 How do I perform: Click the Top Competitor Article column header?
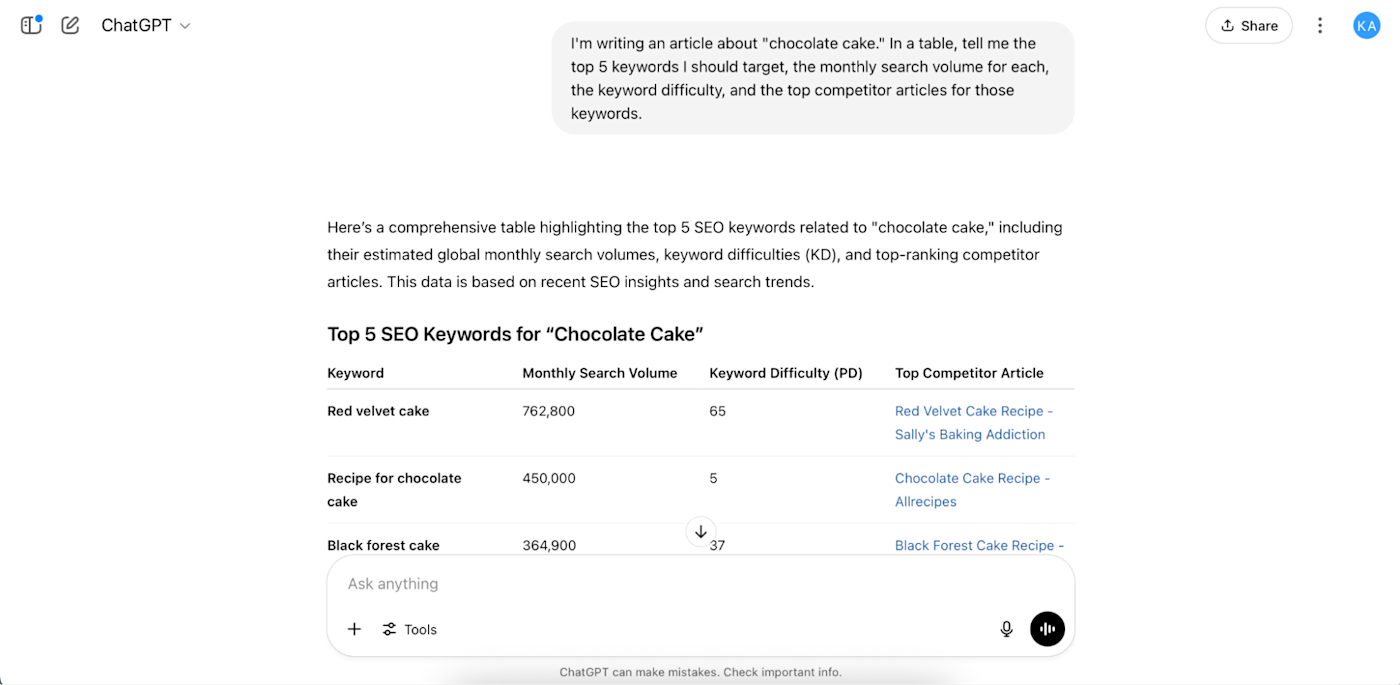click(969, 373)
